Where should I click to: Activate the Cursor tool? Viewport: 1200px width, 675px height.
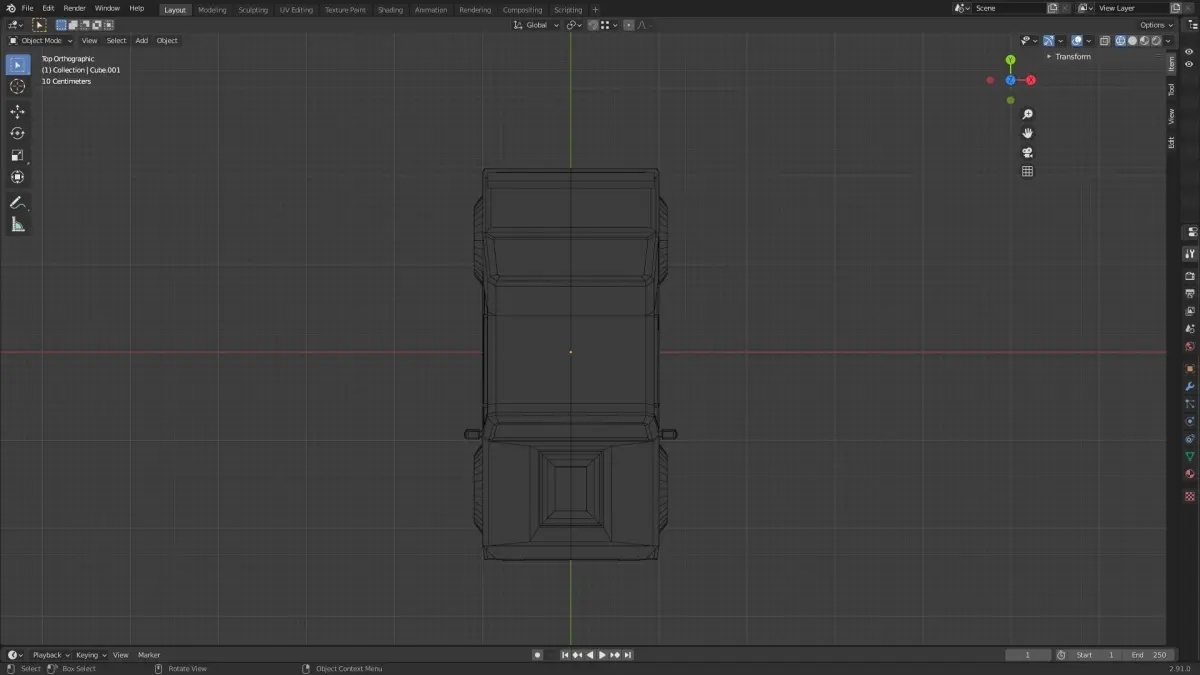coord(17,87)
